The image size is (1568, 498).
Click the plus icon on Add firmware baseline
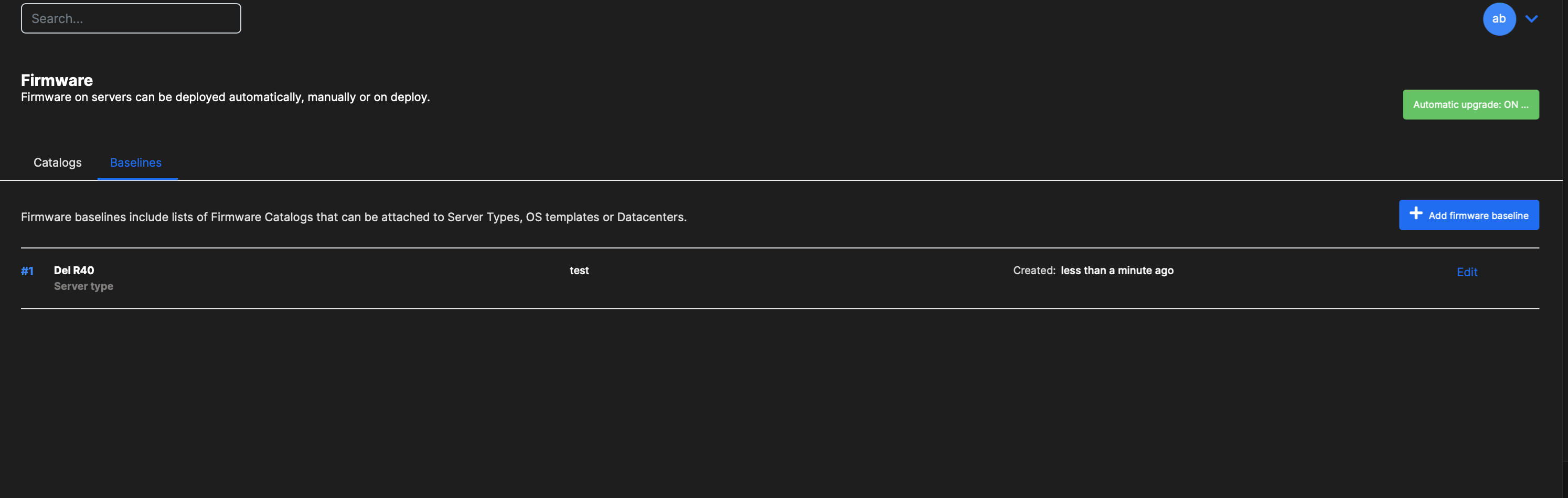[x=1416, y=214]
